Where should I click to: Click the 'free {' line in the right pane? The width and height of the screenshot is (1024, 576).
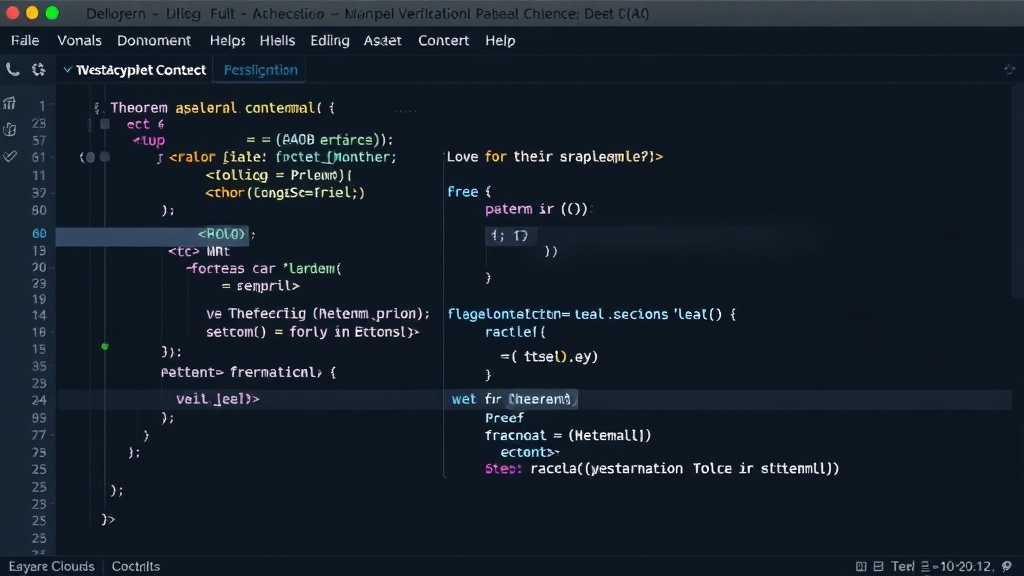[x=469, y=192]
